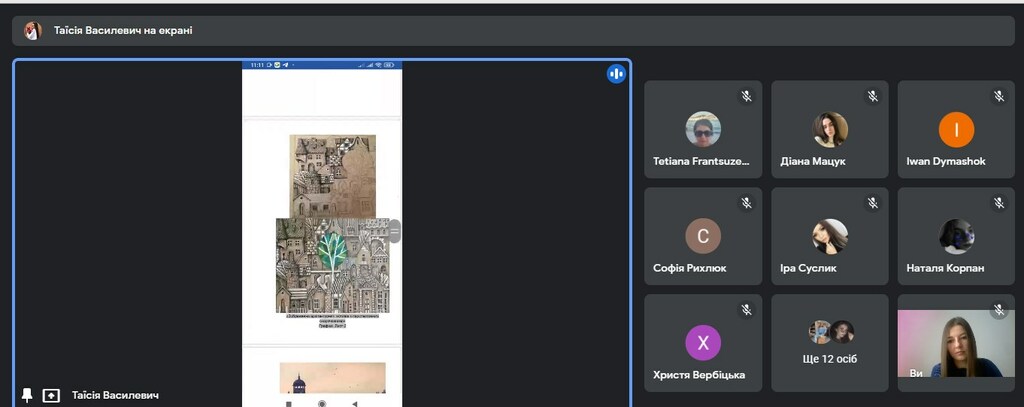Click the caption text under the houses artwork
The width and height of the screenshot is (1024, 407).
(x=332, y=320)
